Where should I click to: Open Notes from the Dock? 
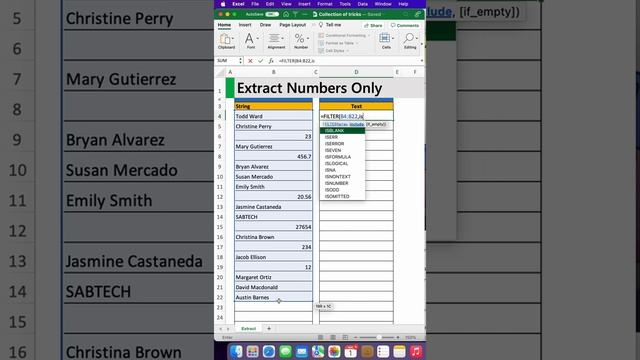point(399,351)
